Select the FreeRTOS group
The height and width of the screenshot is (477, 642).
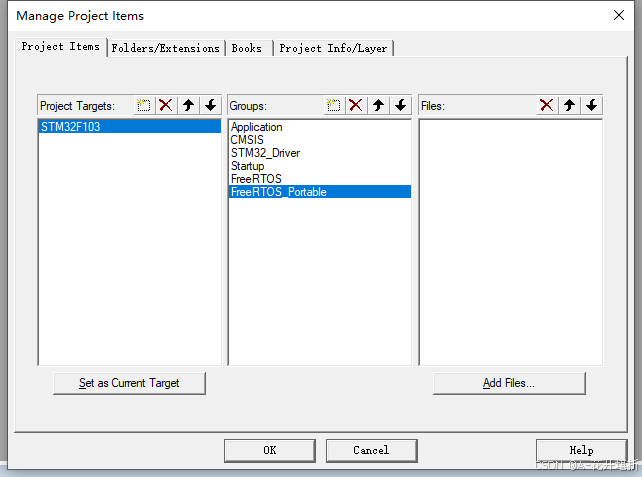320,179
